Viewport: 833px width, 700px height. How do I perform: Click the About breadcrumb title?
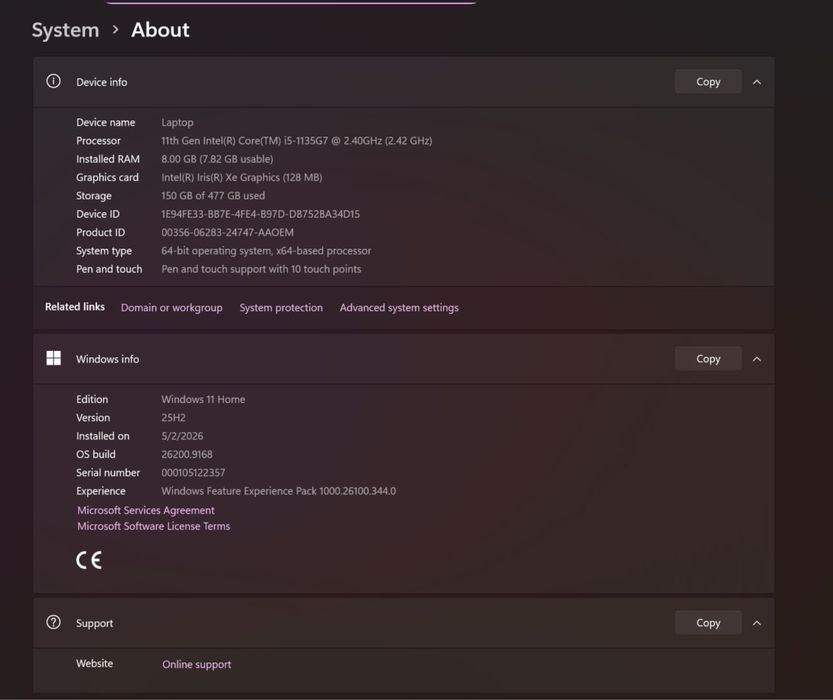point(160,30)
